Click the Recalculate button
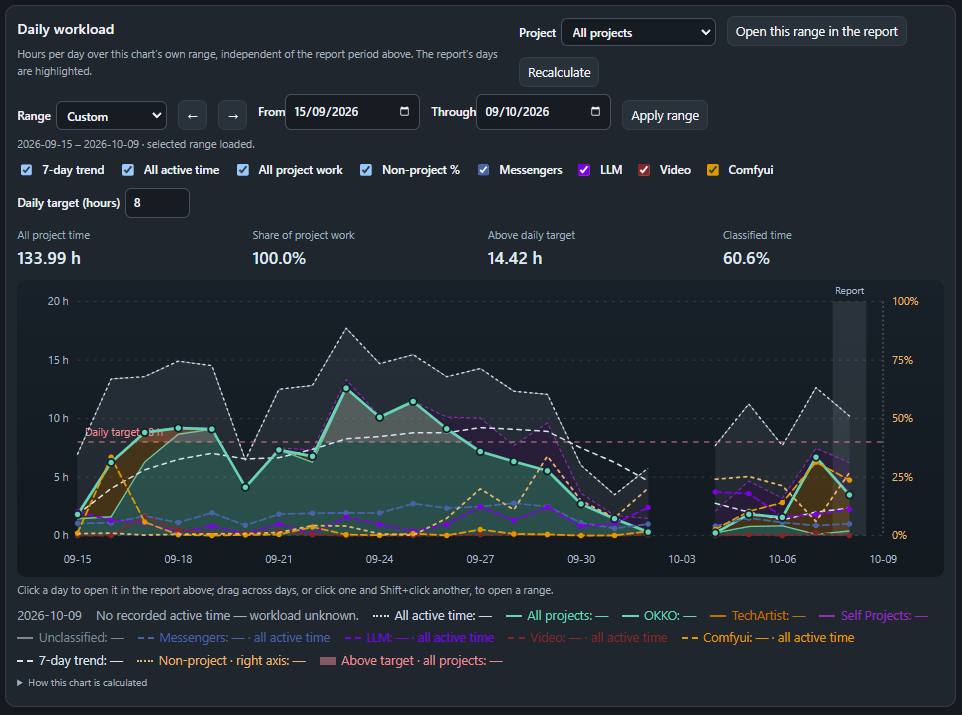 pyautogui.click(x=559, y=72)
